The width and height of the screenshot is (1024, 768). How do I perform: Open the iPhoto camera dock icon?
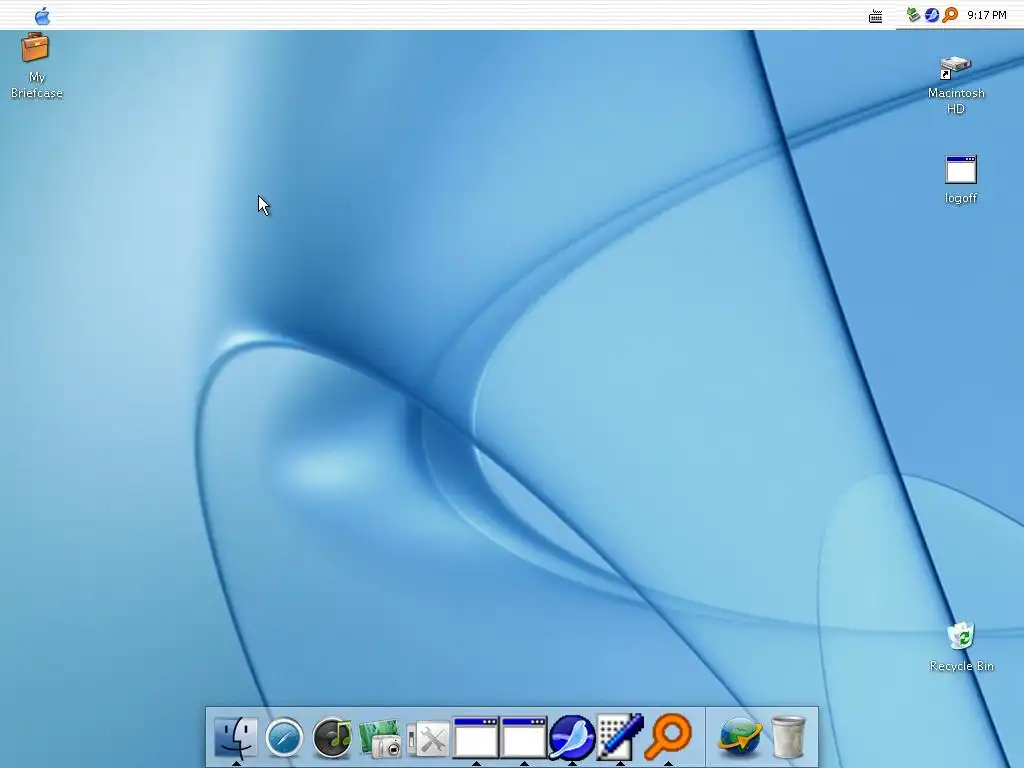(380, 739)
